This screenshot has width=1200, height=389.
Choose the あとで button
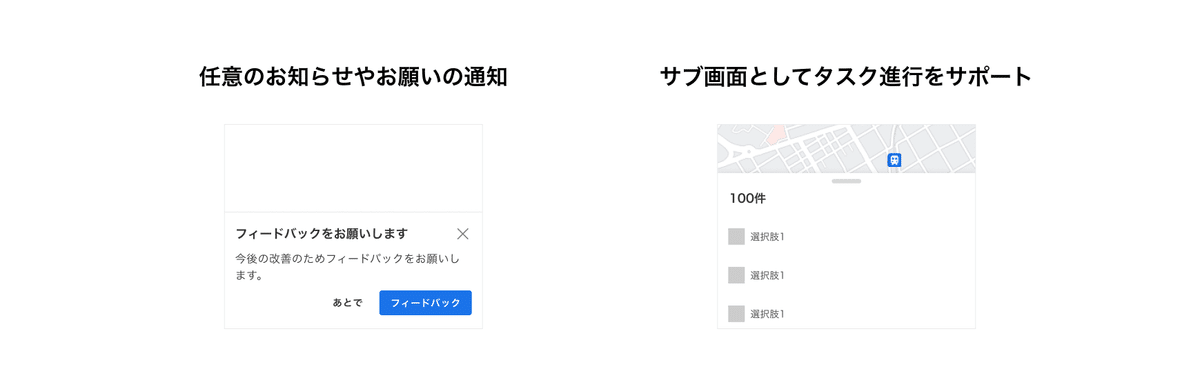[x=348, y=303]
